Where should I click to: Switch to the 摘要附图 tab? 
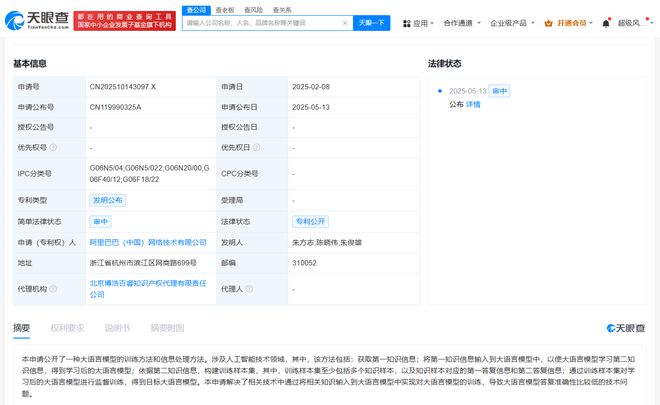click(x=167, y=328)
